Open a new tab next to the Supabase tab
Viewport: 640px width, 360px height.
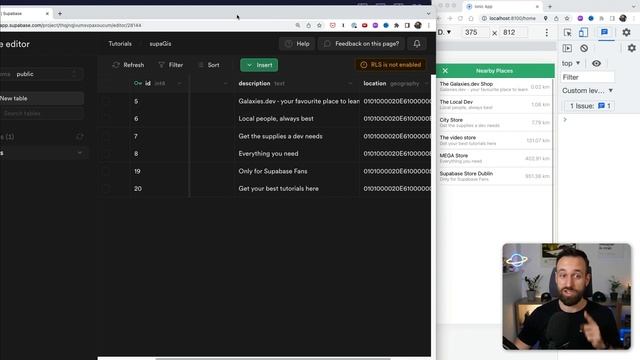60,13
